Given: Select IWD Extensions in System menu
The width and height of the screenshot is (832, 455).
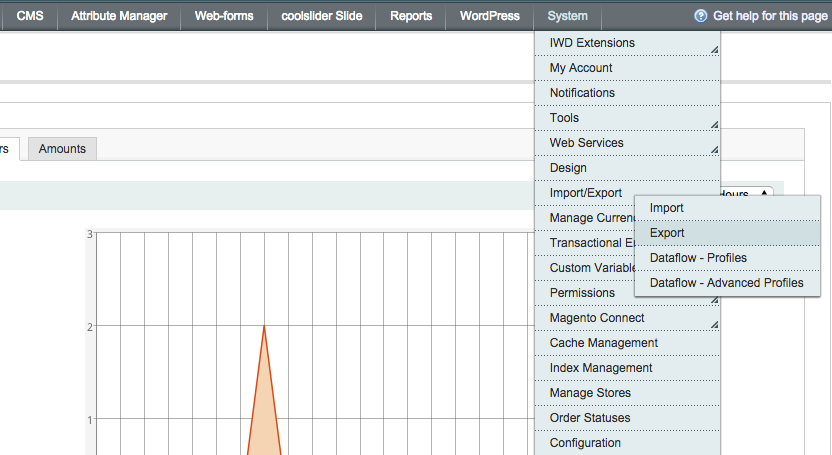Looking at the screenshot, I should [x=627, y=43].
